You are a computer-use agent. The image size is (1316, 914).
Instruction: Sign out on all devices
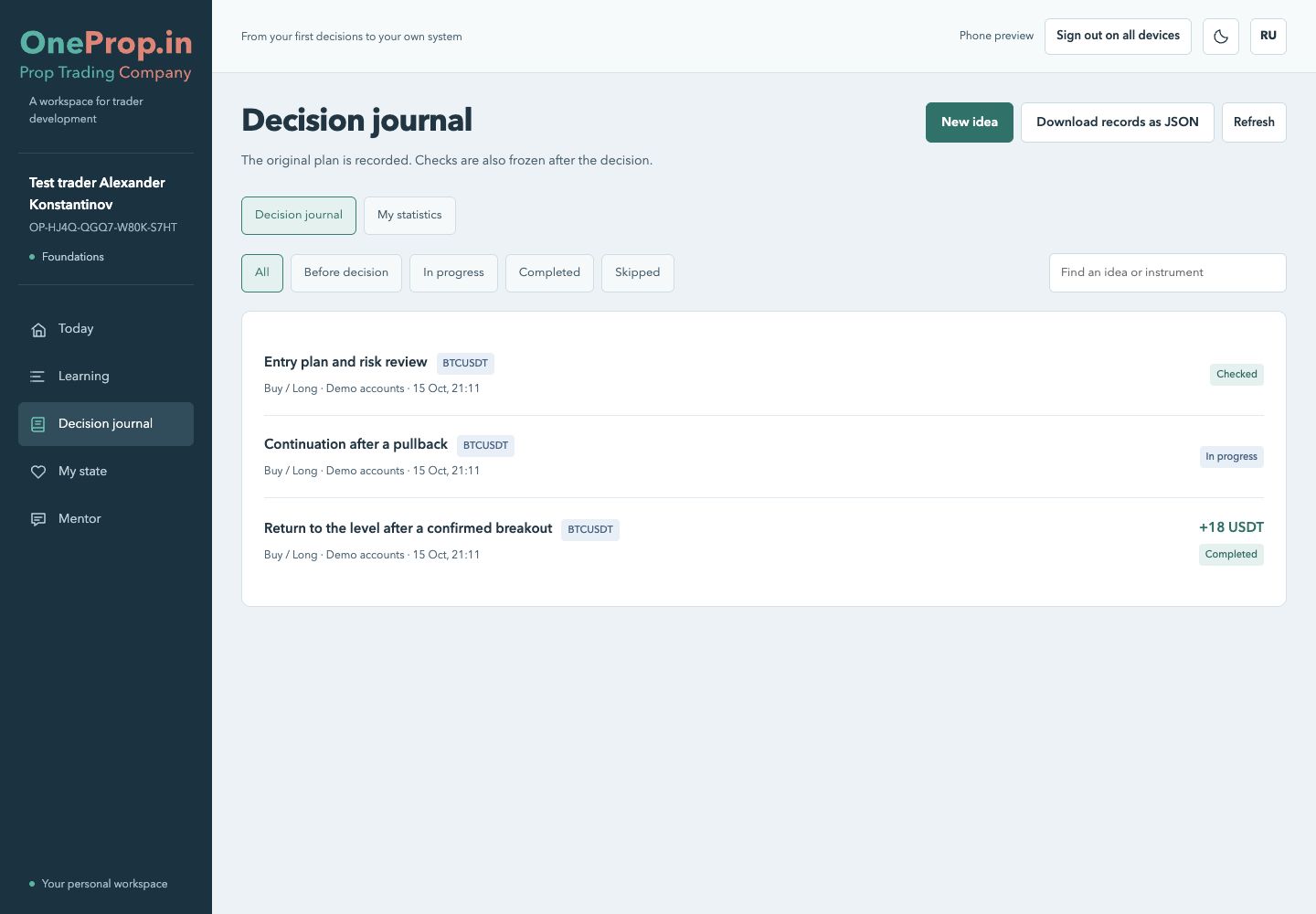1118,37
